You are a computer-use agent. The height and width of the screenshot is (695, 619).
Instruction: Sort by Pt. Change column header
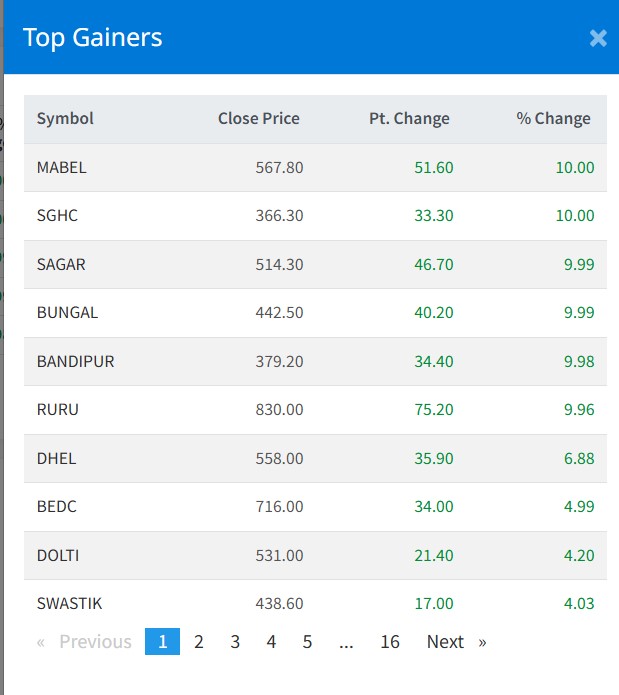[x=409, y=119]
